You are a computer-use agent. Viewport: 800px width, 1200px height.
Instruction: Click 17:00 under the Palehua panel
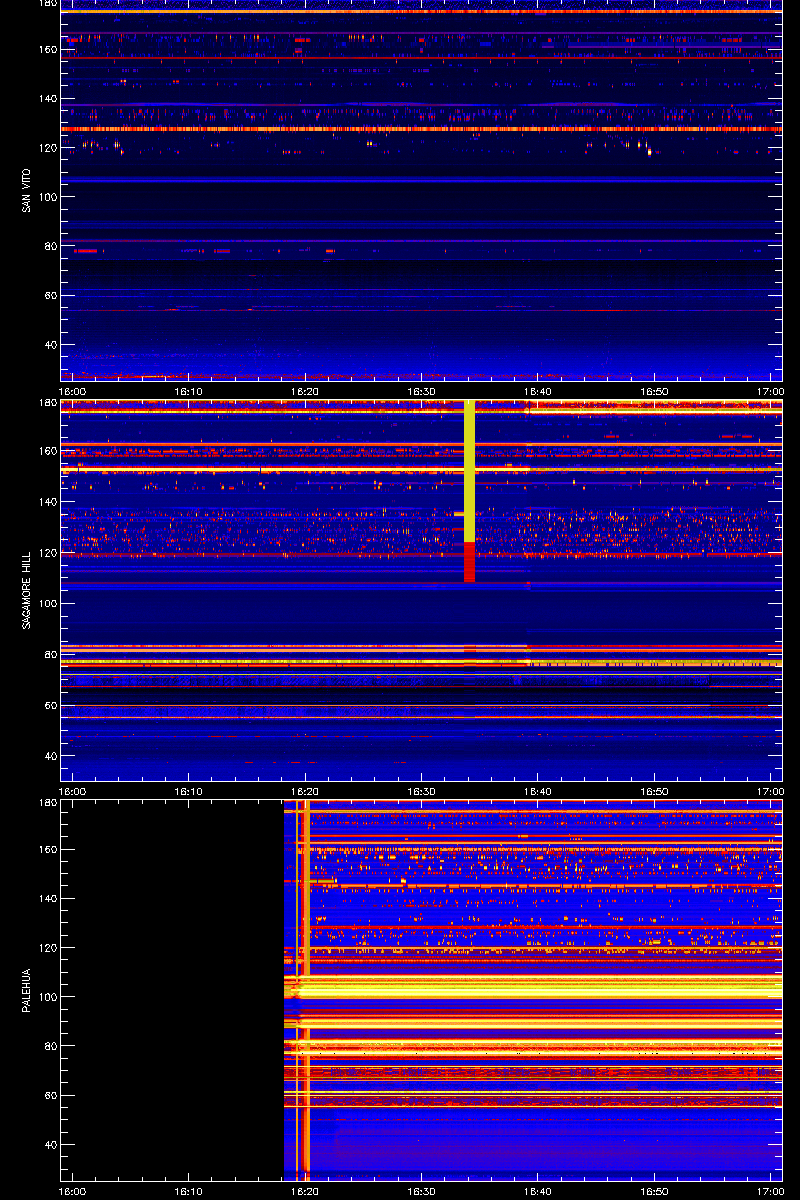770,1192
